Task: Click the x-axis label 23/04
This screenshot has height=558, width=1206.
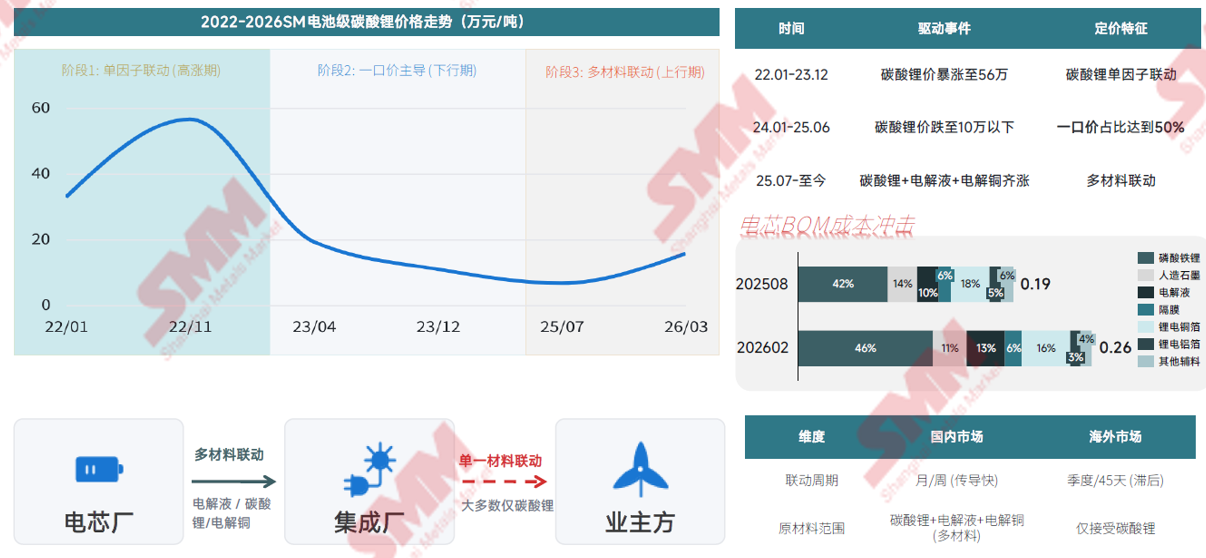Action: tap(314, 326)
